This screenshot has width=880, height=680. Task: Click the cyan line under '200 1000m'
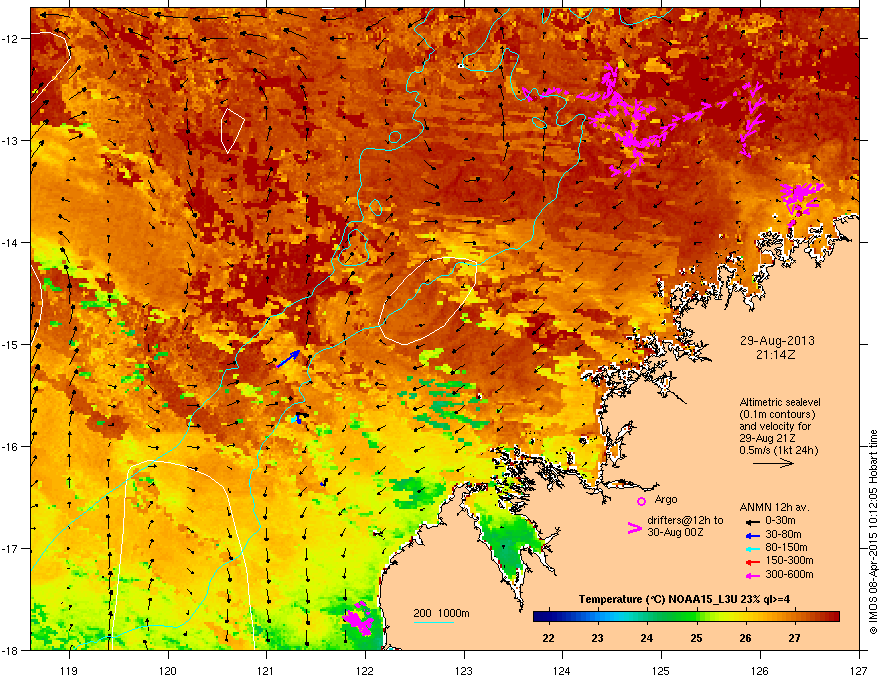point(433,622)
